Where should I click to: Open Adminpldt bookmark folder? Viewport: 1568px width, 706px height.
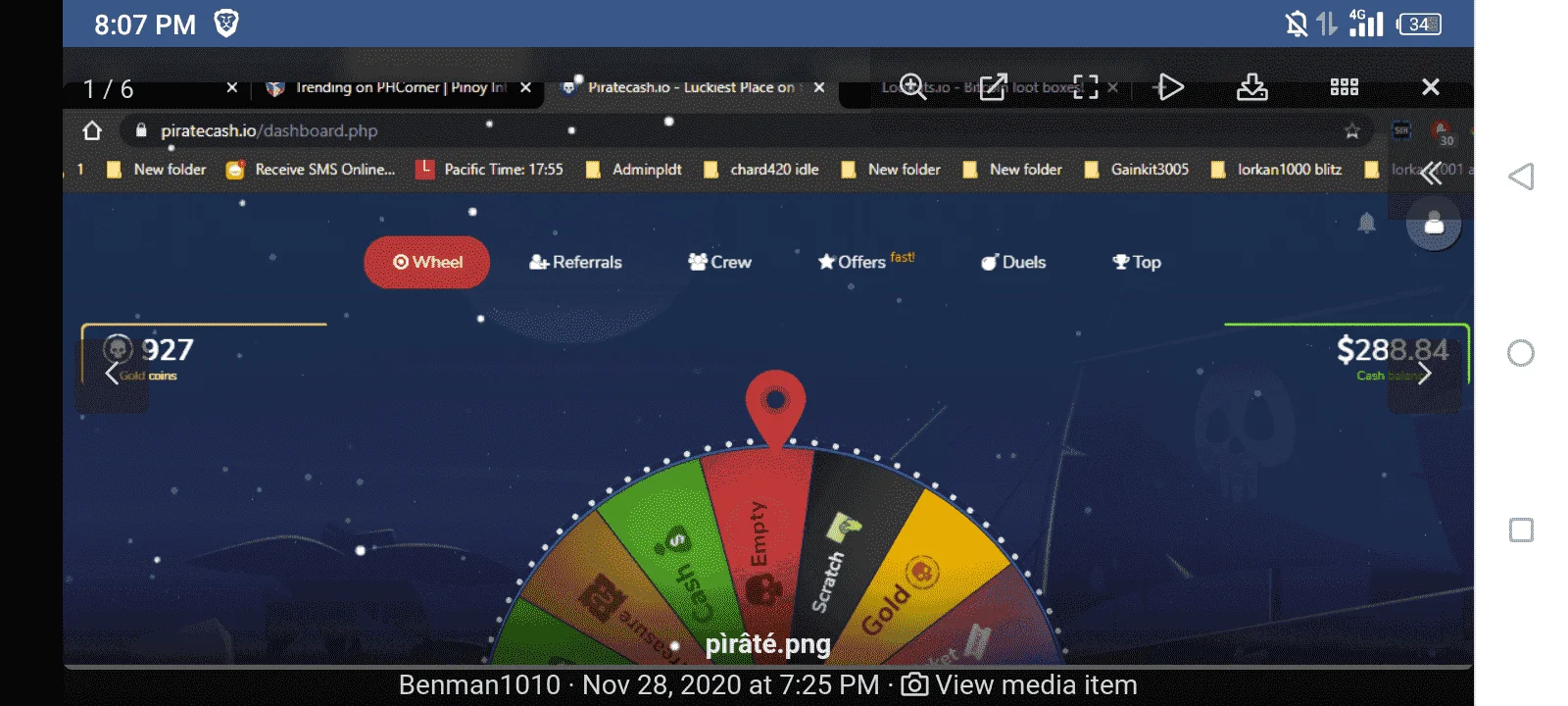tap(634, 170)
